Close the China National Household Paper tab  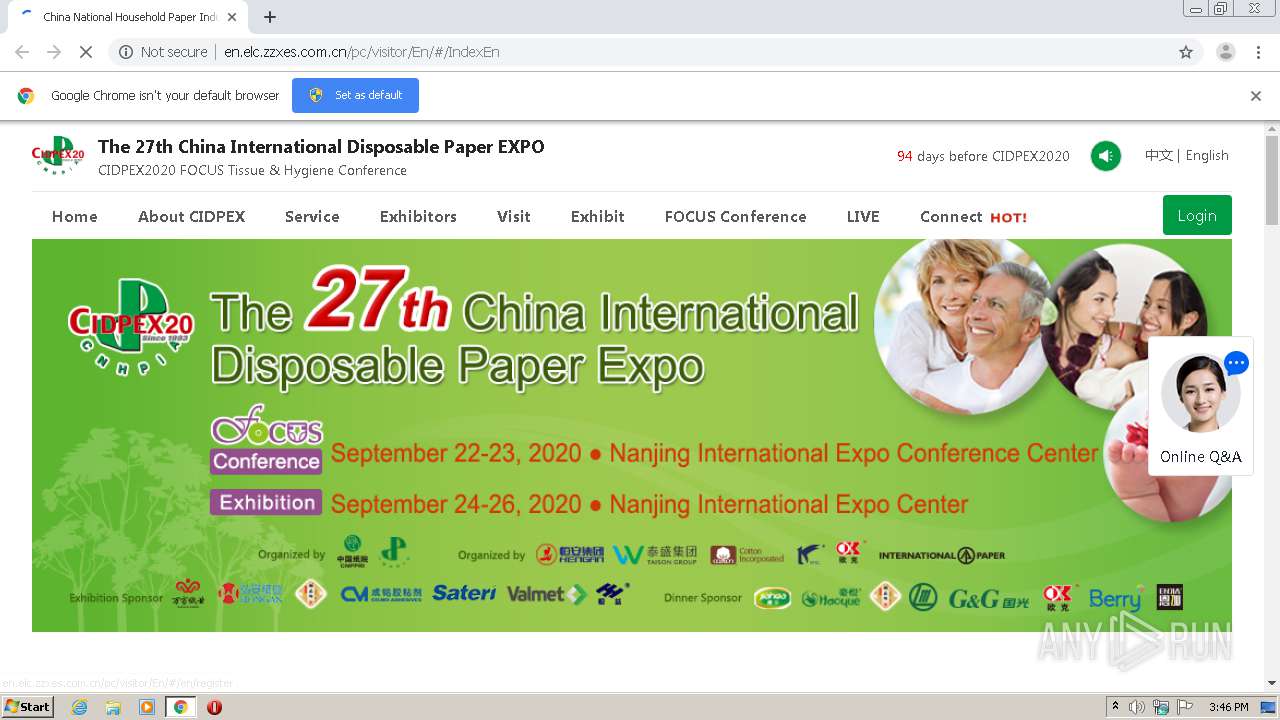(232, 17)
